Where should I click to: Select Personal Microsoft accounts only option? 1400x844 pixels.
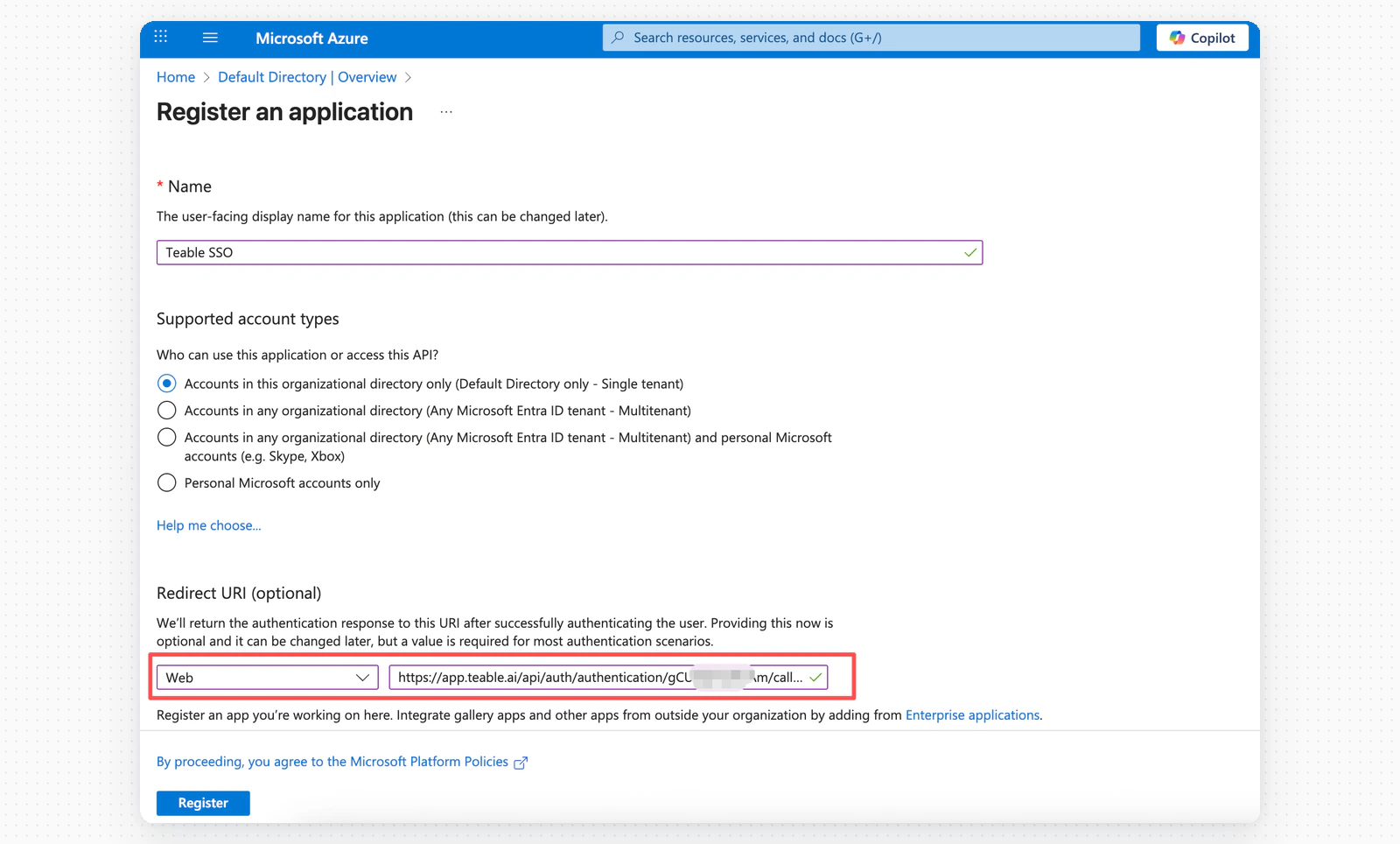click(x=166, y=482)
